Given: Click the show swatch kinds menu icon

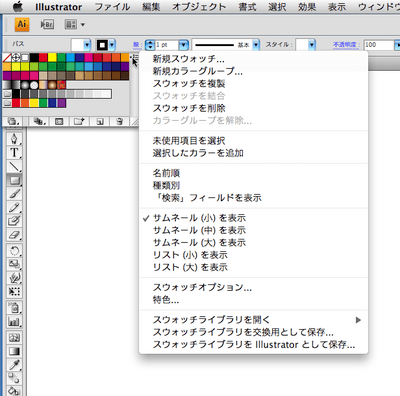Looking at the screenshot, I should 40,122.
